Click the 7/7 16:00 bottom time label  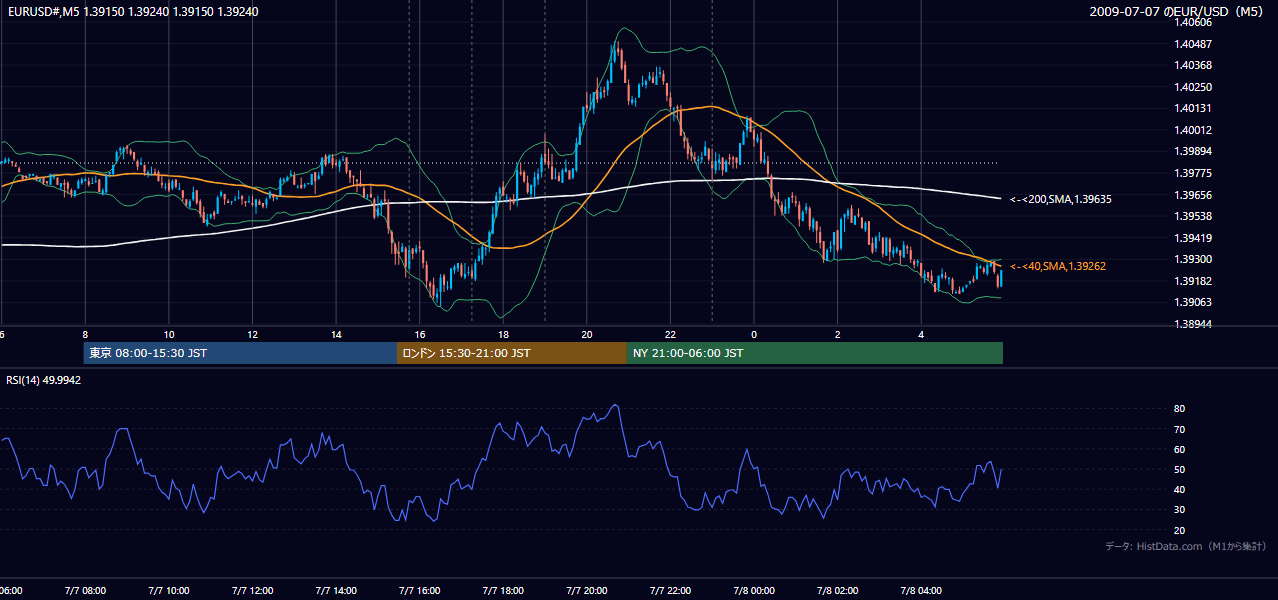tap(419, 591)
